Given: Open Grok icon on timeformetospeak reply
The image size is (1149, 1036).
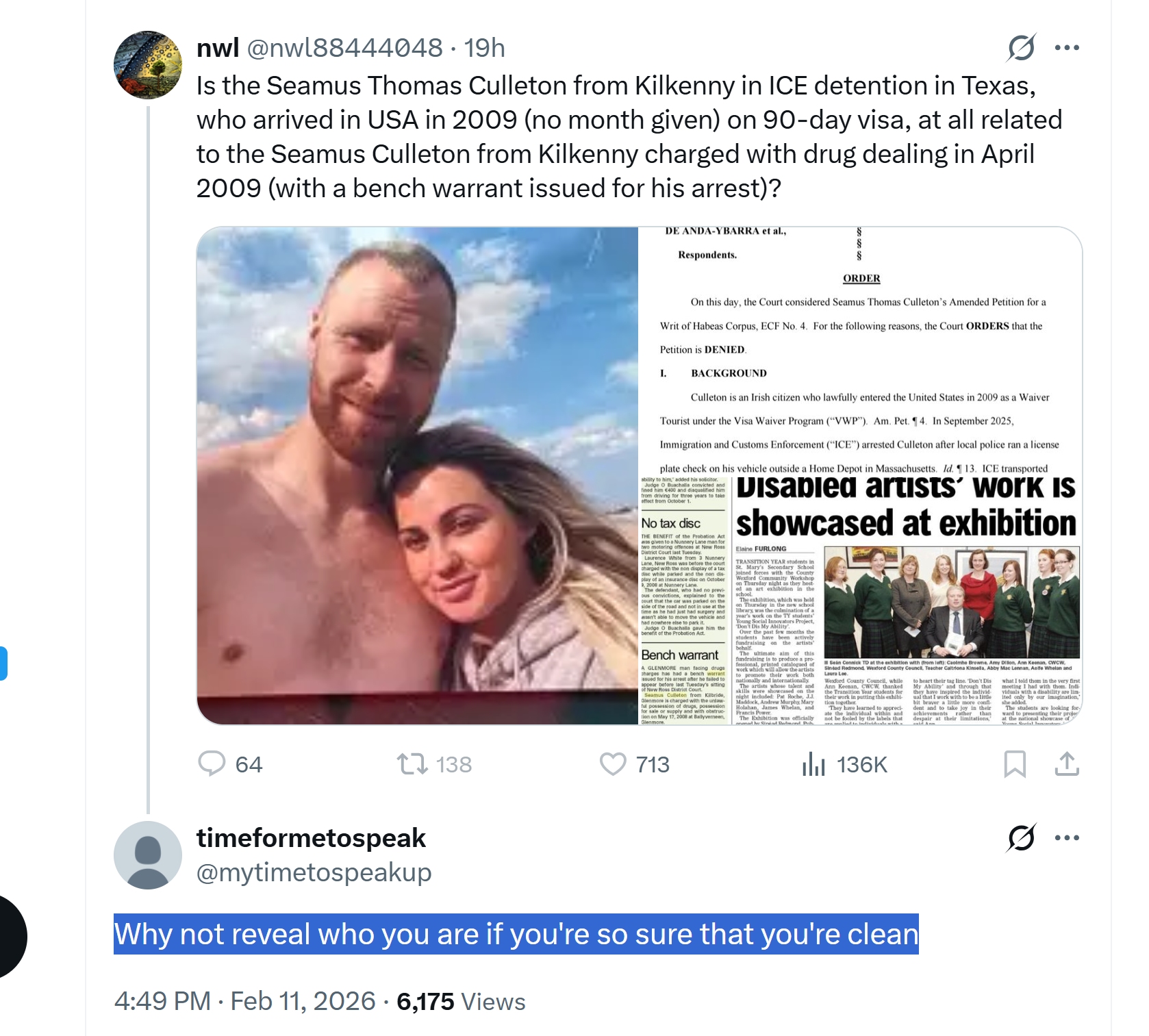Looking at the screenshot, I should [1021, 837].
